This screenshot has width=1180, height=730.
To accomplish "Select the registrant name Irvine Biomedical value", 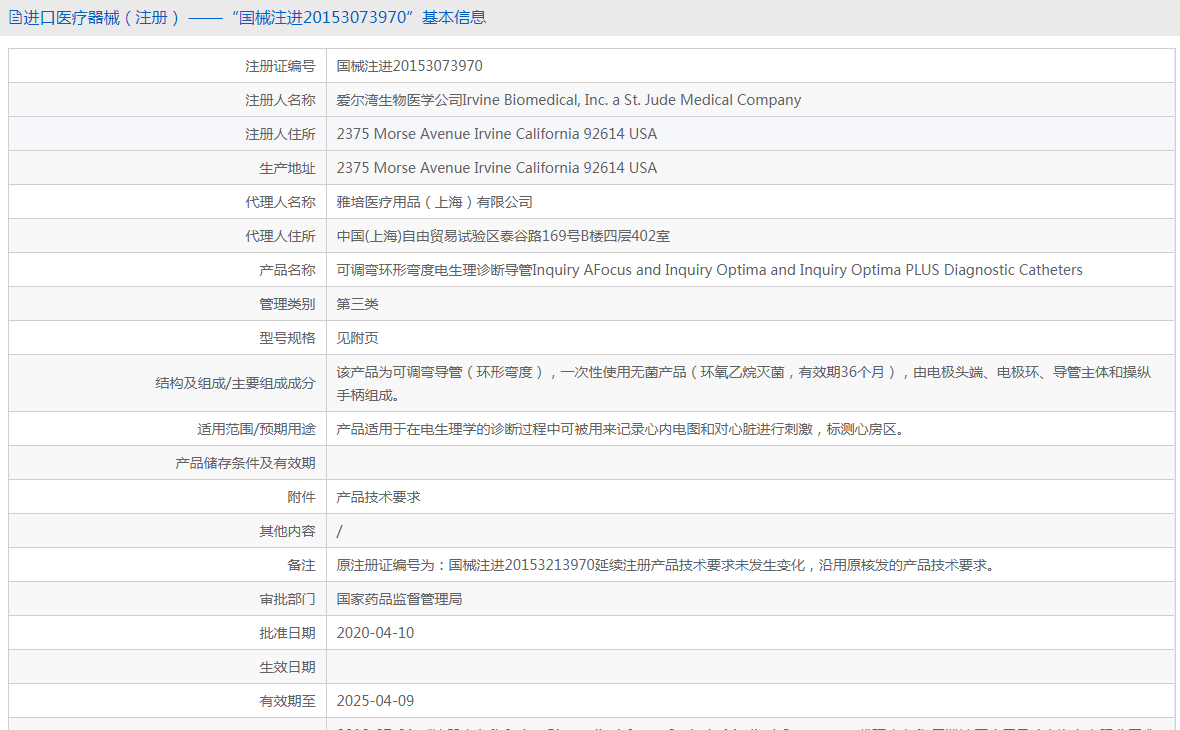I will (568, 100).
